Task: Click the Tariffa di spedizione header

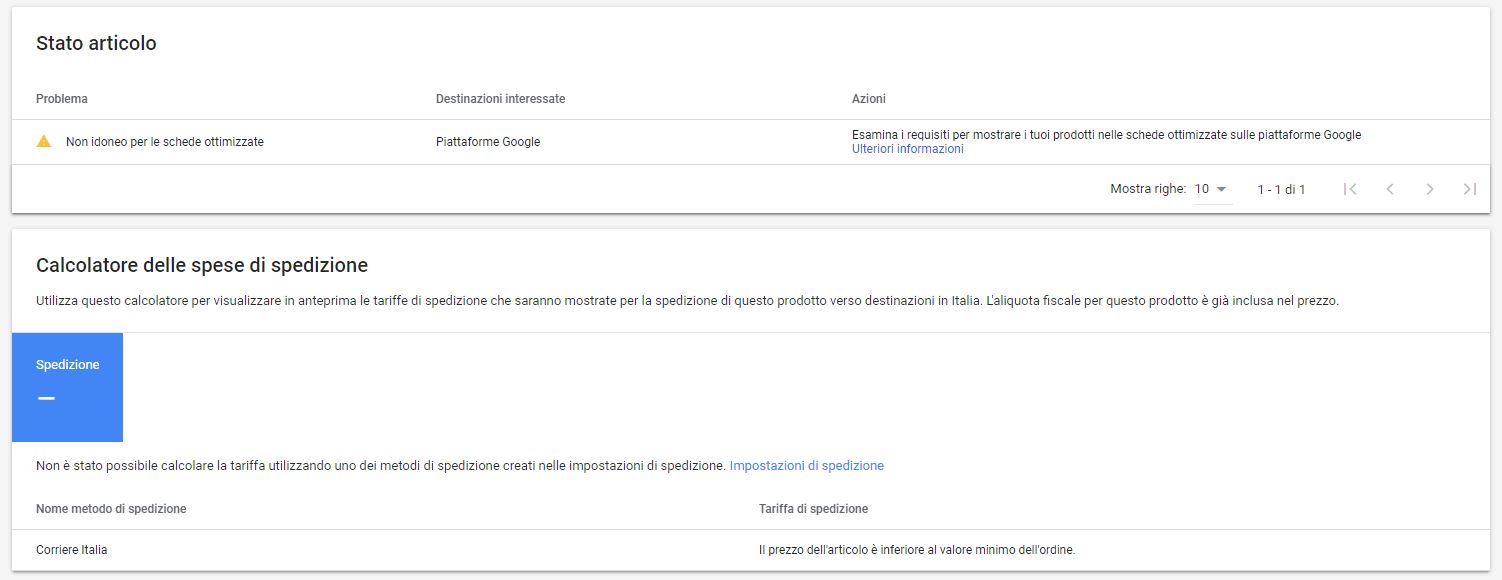Action: pos(813,509)
